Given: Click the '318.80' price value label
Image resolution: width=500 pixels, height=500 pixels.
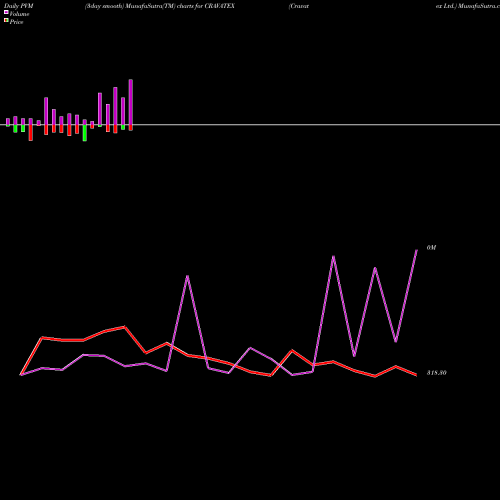Looking at the screenshot, I should [437, 373].
